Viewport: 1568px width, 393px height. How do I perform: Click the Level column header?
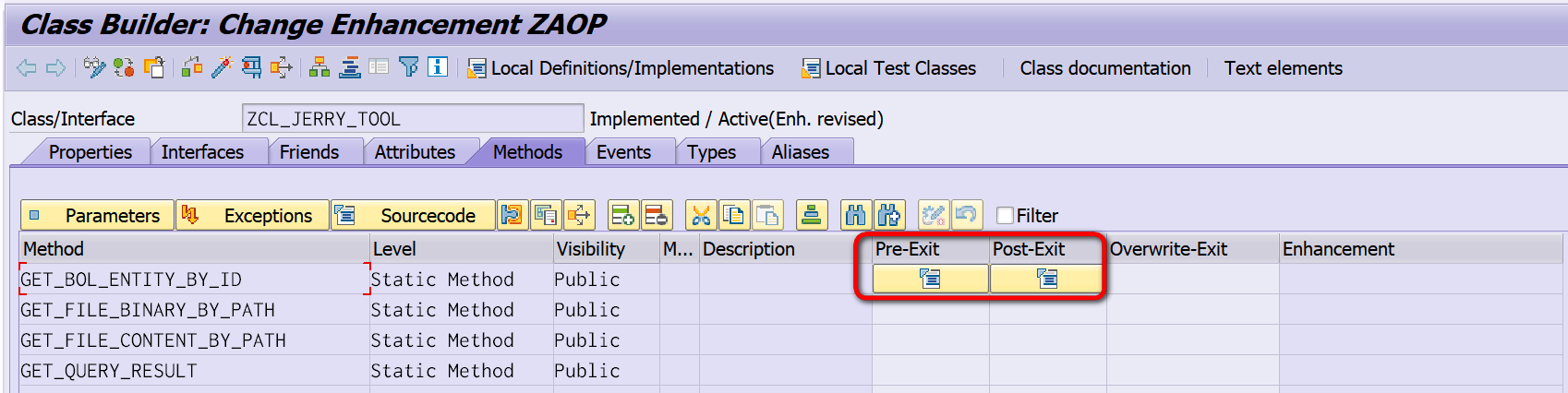click(x=461, y=249)
